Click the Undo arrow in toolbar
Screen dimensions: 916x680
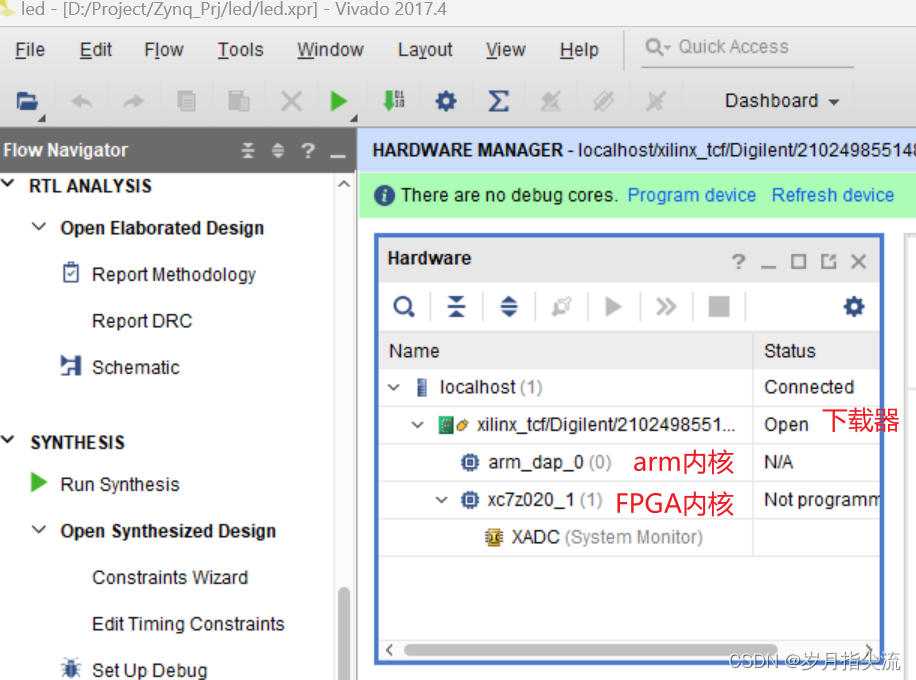pos(82,102)
